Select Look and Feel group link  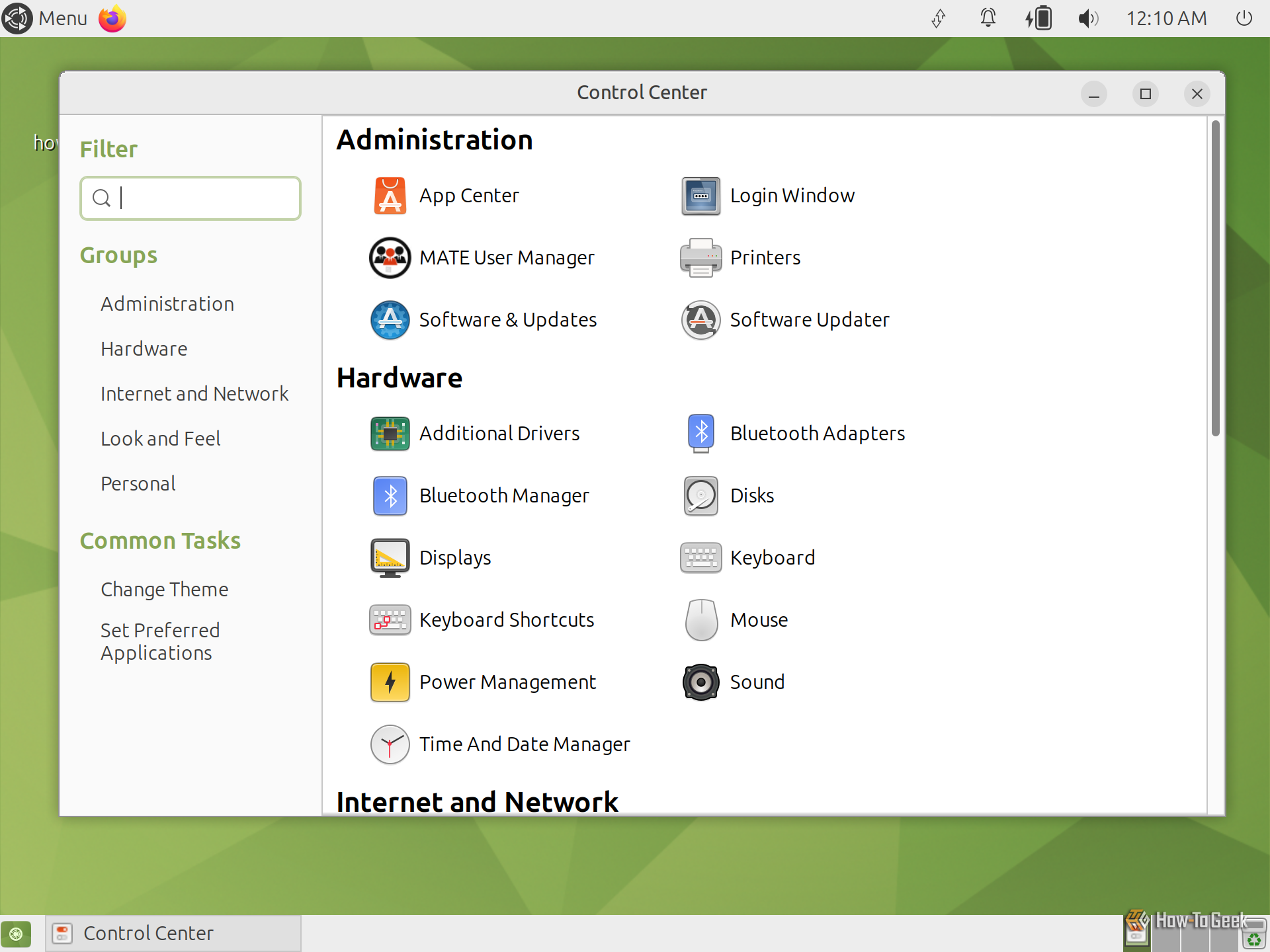(x=161, y=439)
